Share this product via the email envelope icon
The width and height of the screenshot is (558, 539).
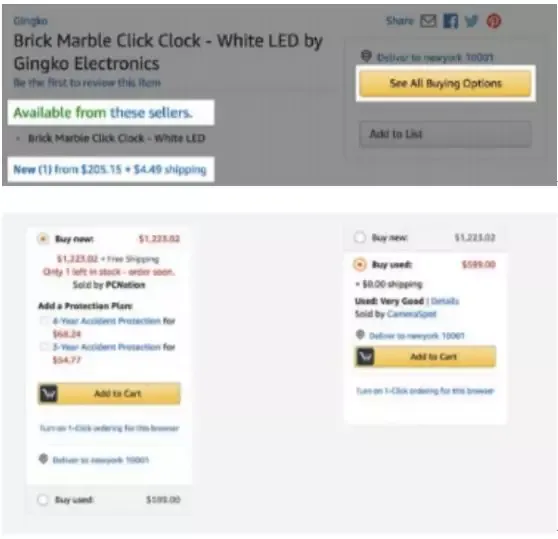(428, 21)
